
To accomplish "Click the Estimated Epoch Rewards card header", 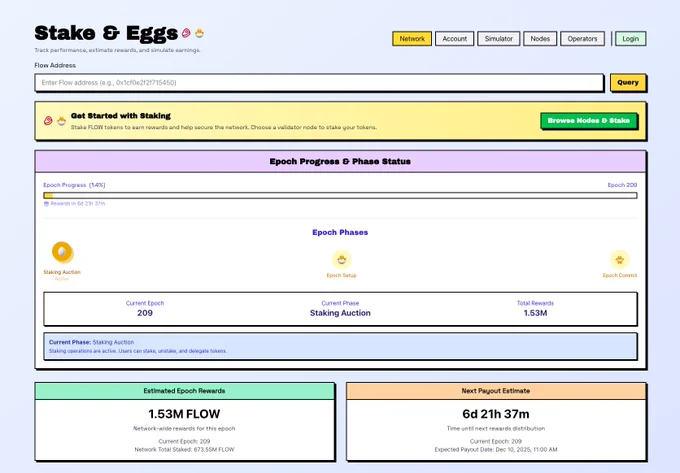I will click(x=185, y=391).
